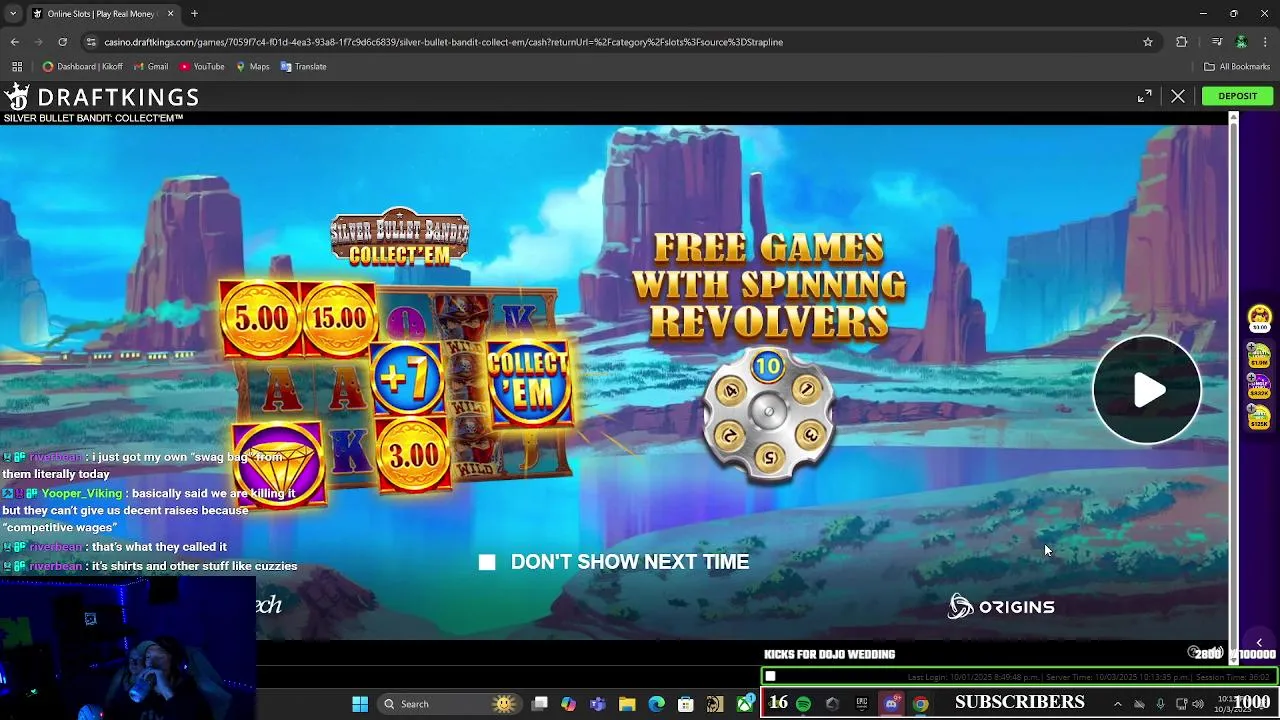
Task: Open the DraftKings logo home link
Action: click(x=101, y=97)
